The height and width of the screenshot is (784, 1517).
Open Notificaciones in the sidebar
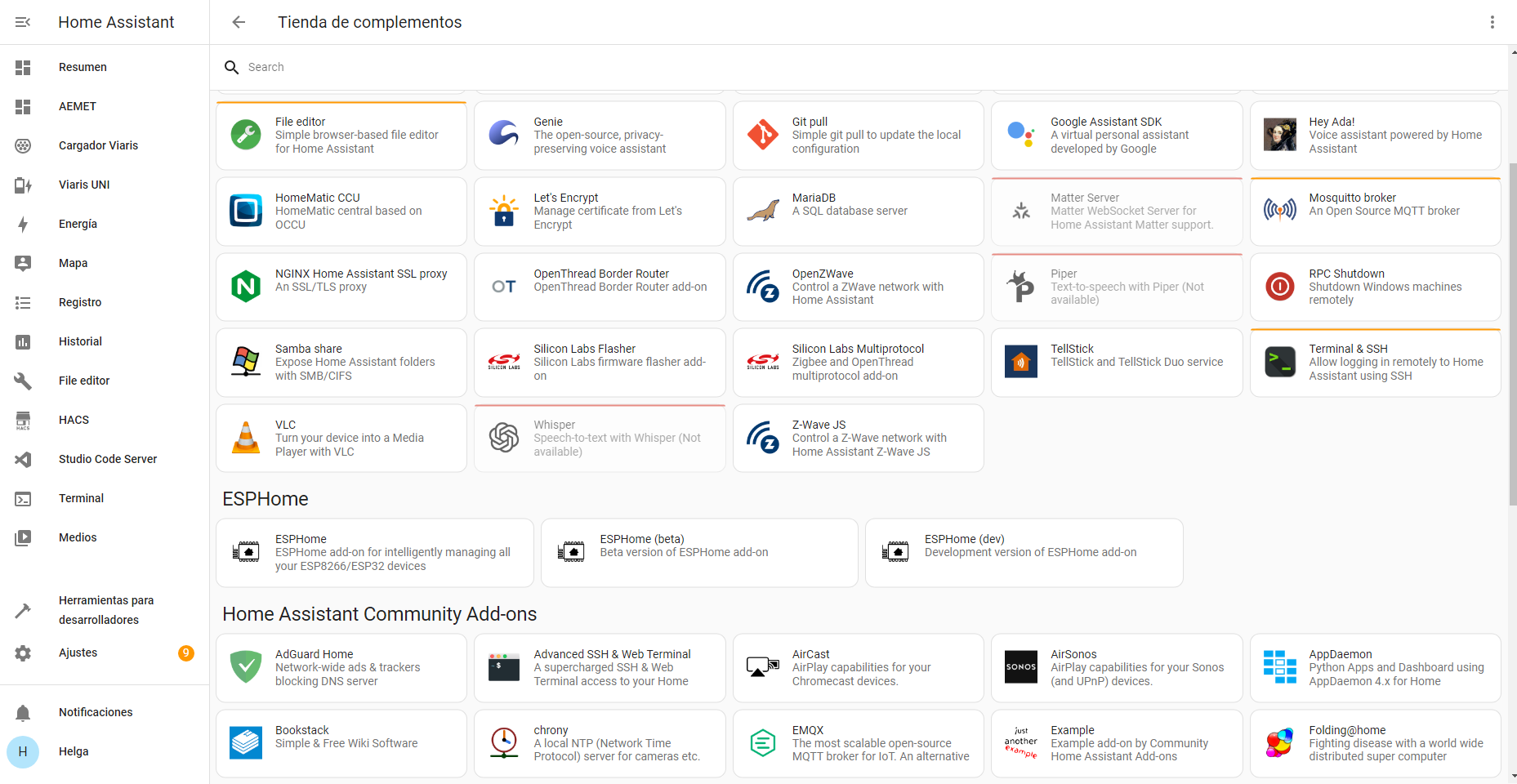105,712
